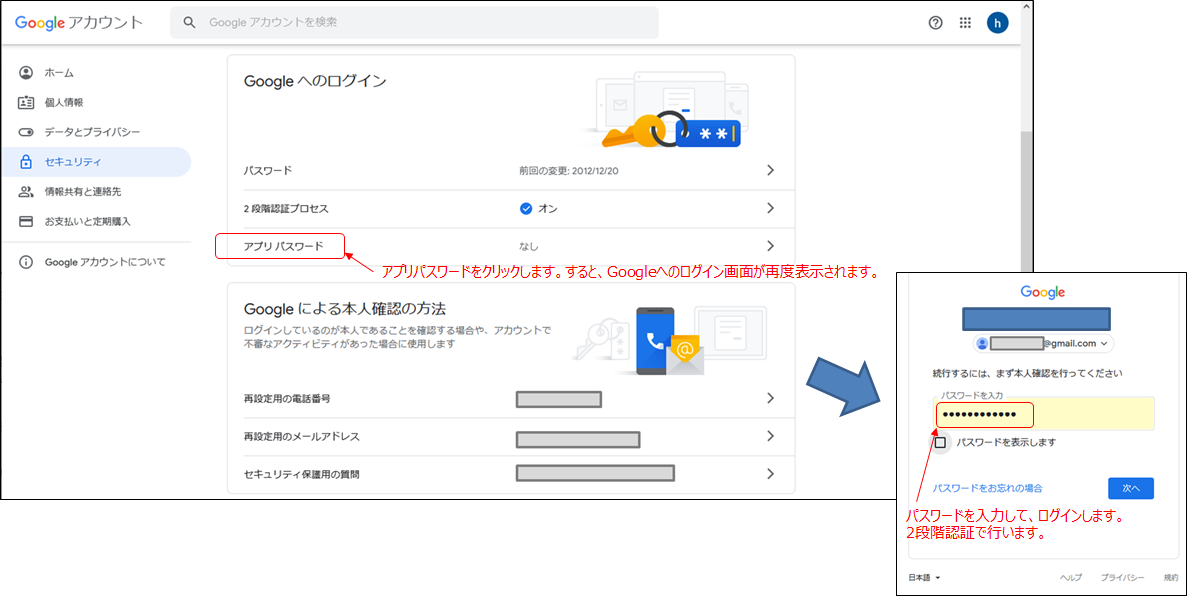1187x596 pixels.
Task: Open the アプリ パスワード row
Action: click(x=284, y=246)
